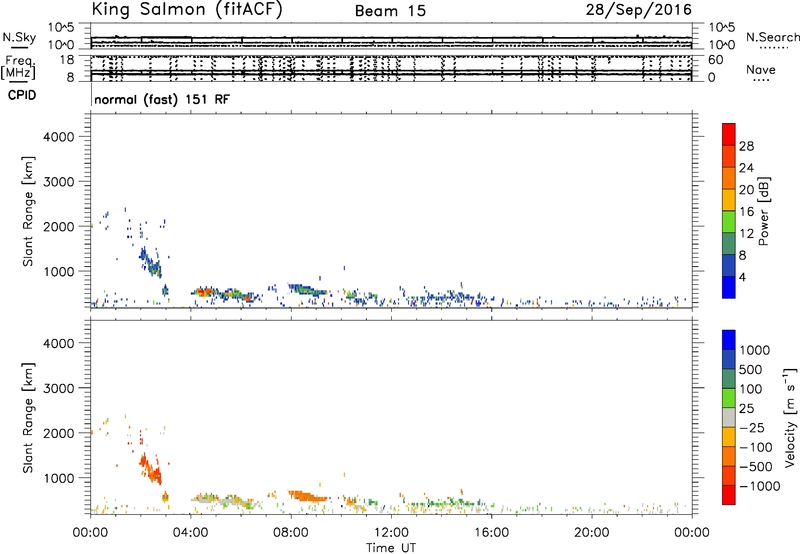Pick the red bottom Velocity colorbar segment

(x=729, y=495)
